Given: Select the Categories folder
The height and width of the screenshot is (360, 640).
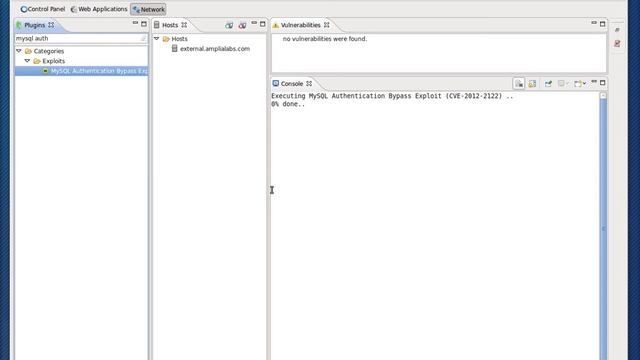Looking at the screenshot, I should [x=44, y=51].
